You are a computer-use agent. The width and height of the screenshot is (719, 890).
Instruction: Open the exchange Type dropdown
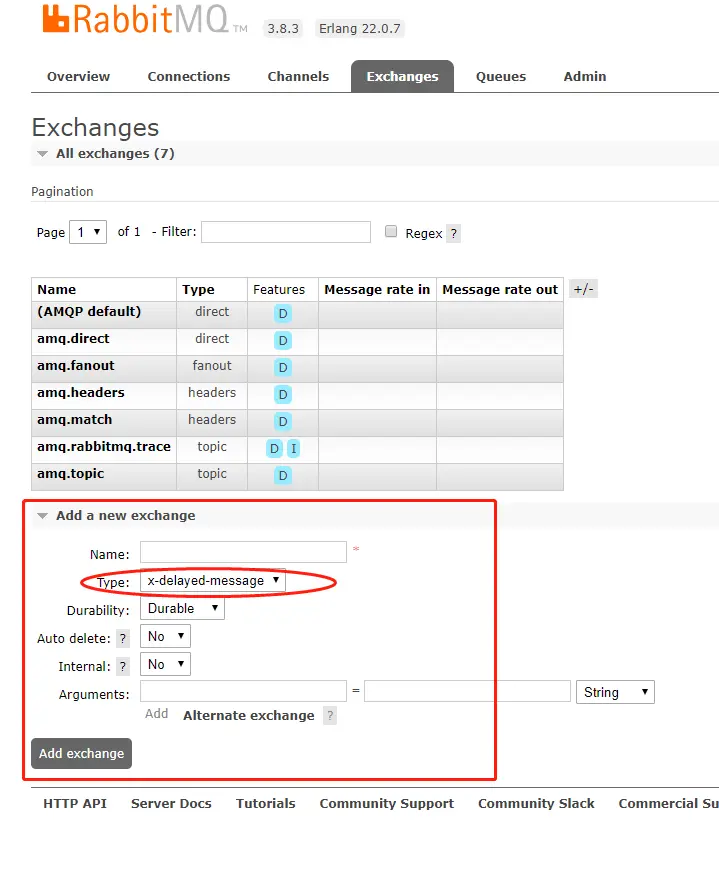(213, 580)
